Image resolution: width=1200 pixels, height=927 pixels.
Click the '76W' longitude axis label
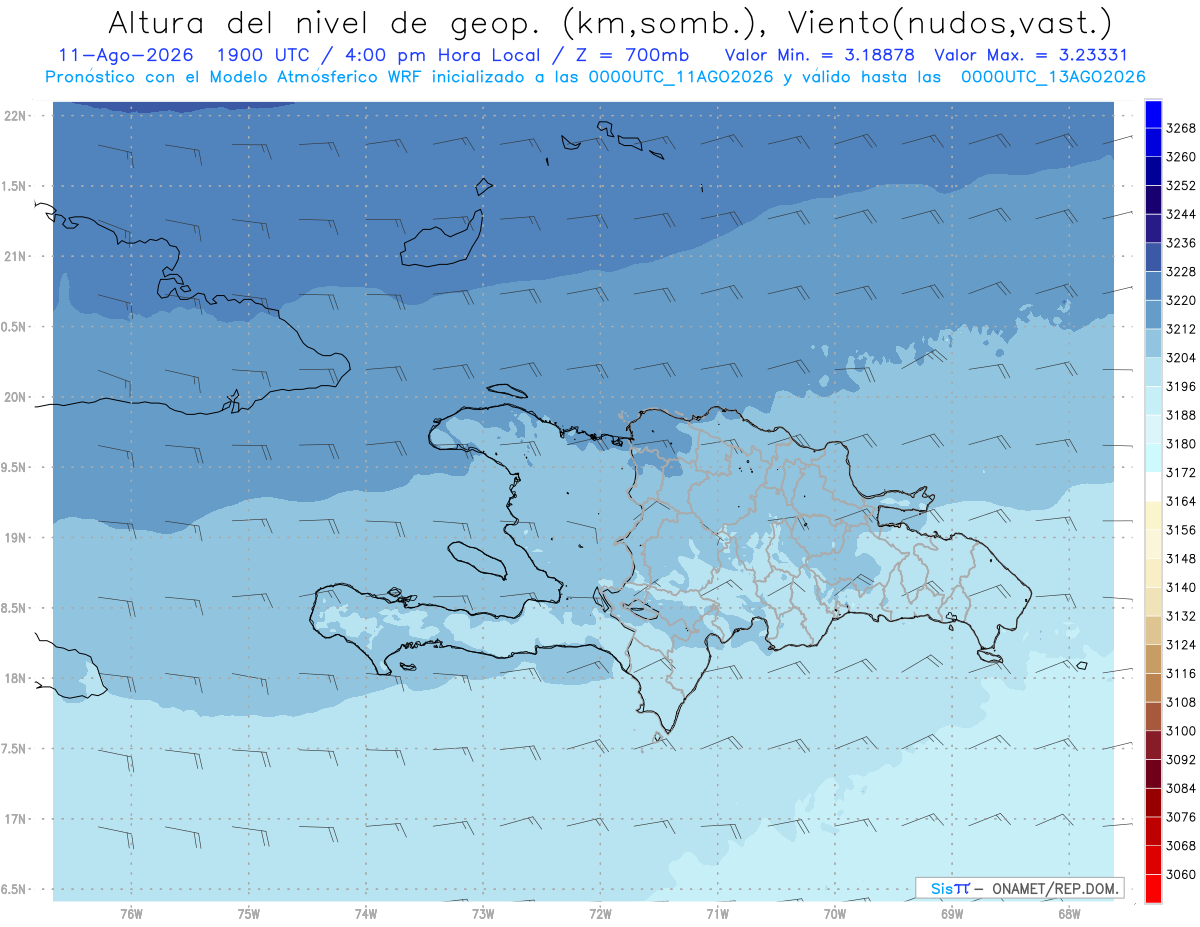click(131, 913)
